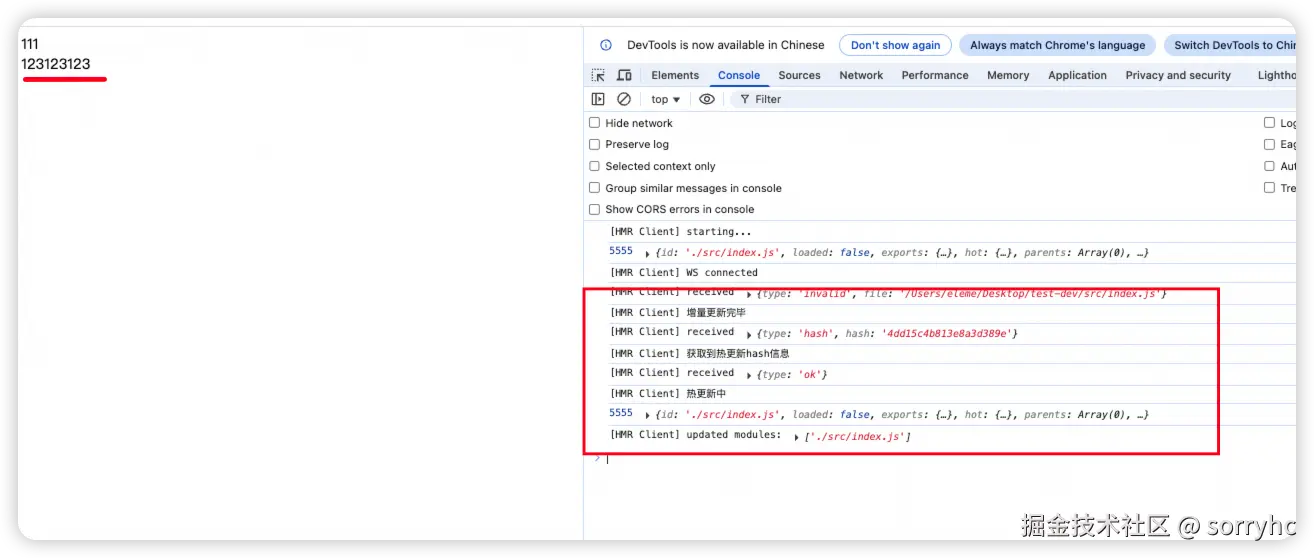The height and width of the screenshot is (558, 1314).
Task: Click the funnel icon in the Filter box
Action: click(744, 99)
